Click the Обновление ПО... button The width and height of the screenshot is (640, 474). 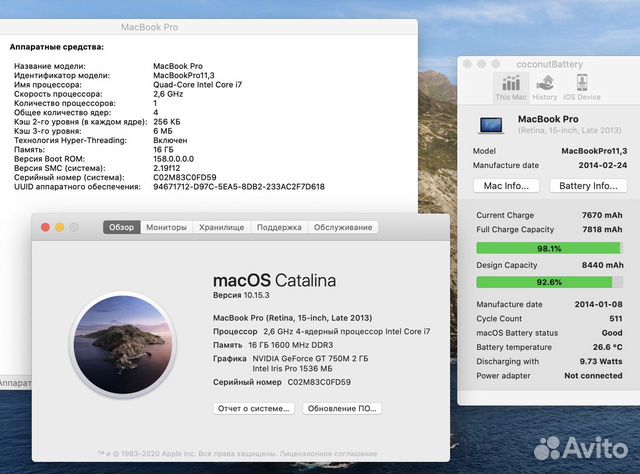click(342, 408)
